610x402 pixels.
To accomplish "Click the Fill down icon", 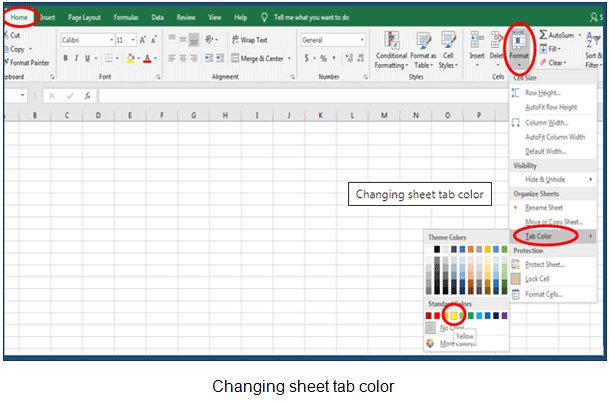I will pyautogui.click(x=543, y=49).
